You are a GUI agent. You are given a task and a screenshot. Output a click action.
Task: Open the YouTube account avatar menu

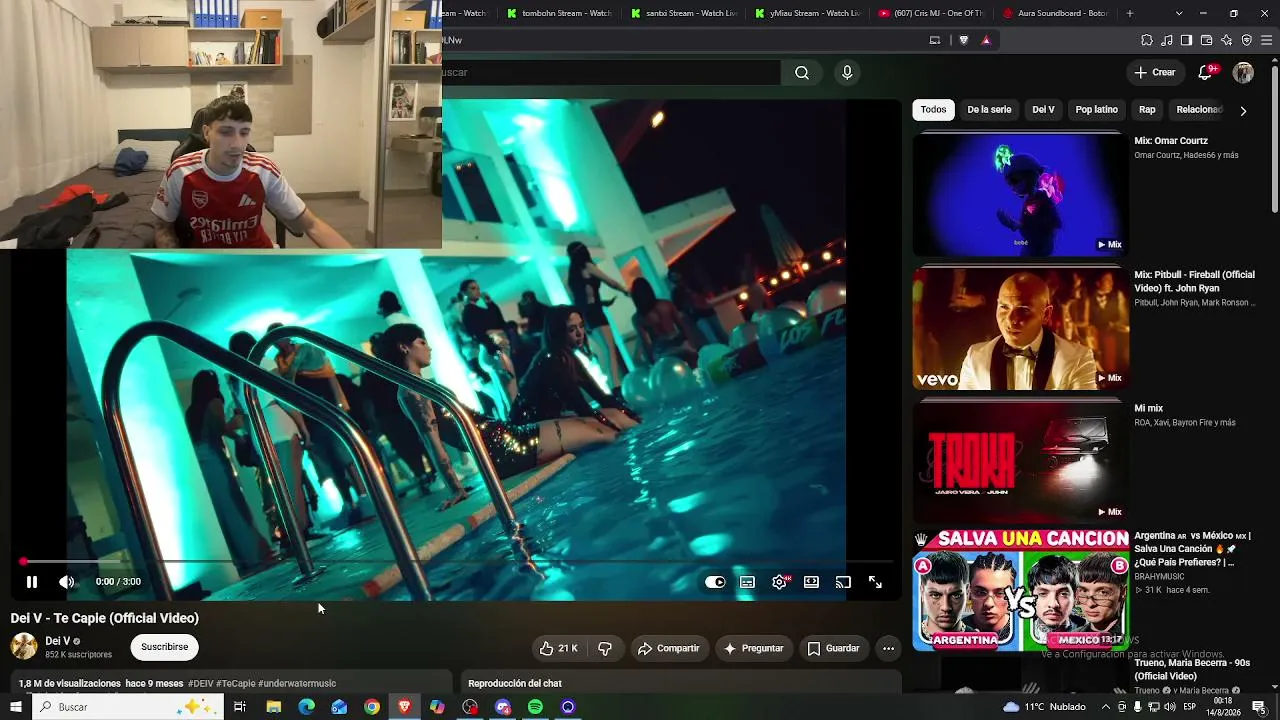(x=1243, y=72)
